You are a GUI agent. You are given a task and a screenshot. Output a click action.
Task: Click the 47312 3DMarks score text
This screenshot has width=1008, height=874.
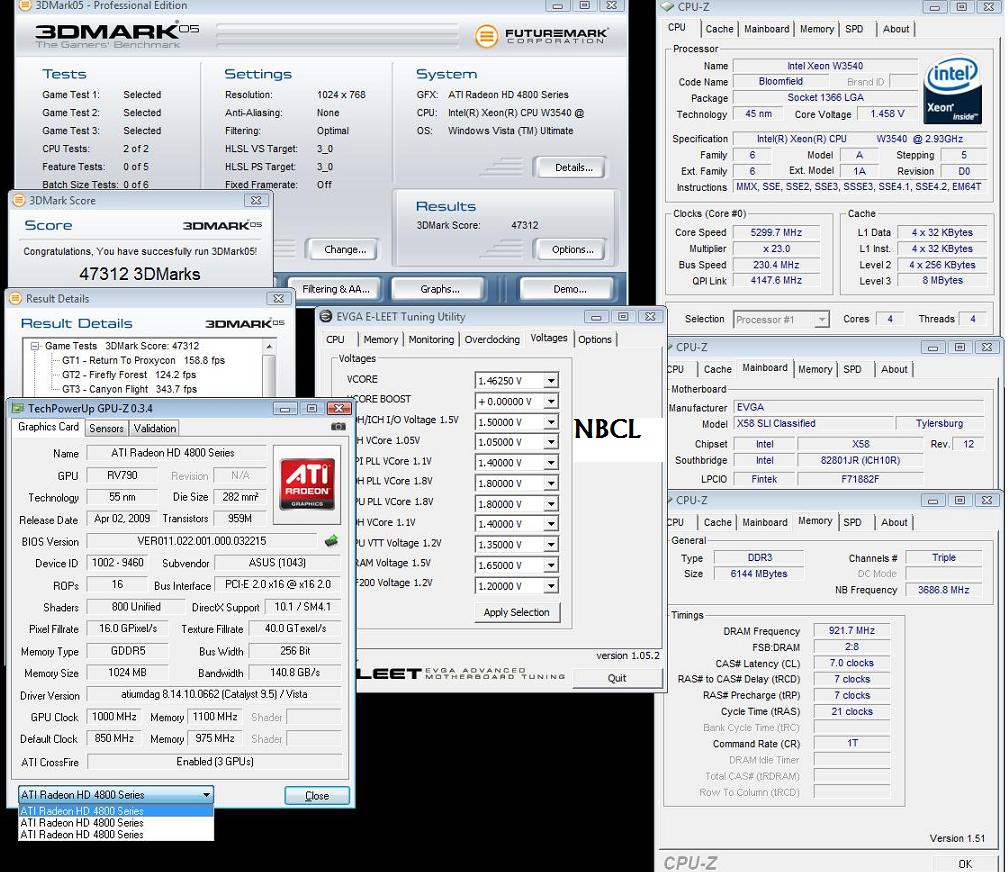coord(140,274)
